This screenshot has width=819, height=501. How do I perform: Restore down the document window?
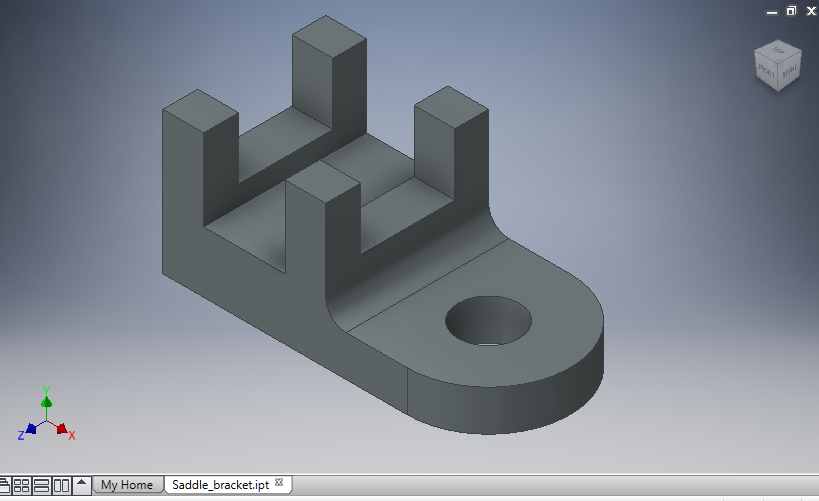coord(791,10)
